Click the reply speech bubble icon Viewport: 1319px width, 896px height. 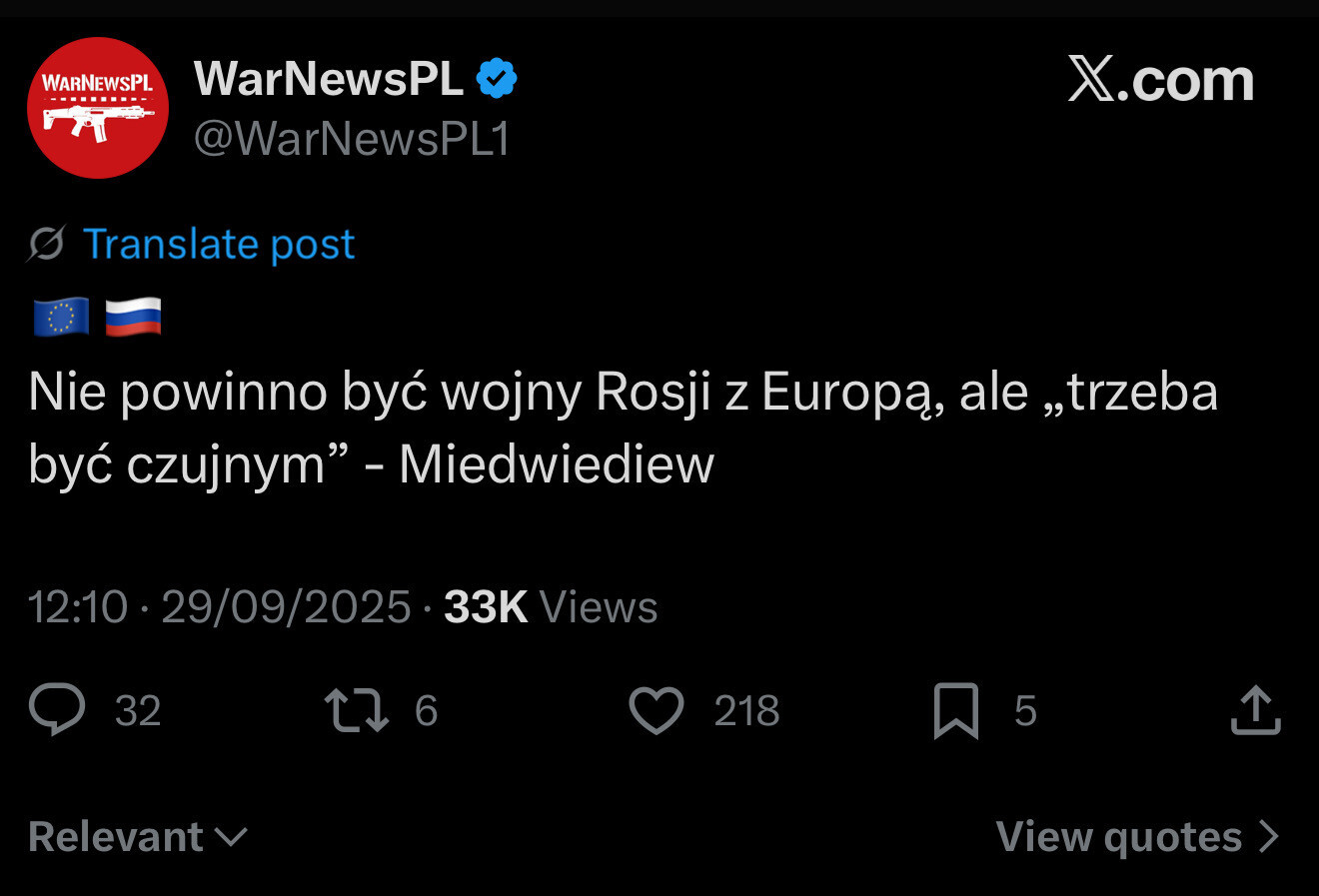tap(57, 709)
